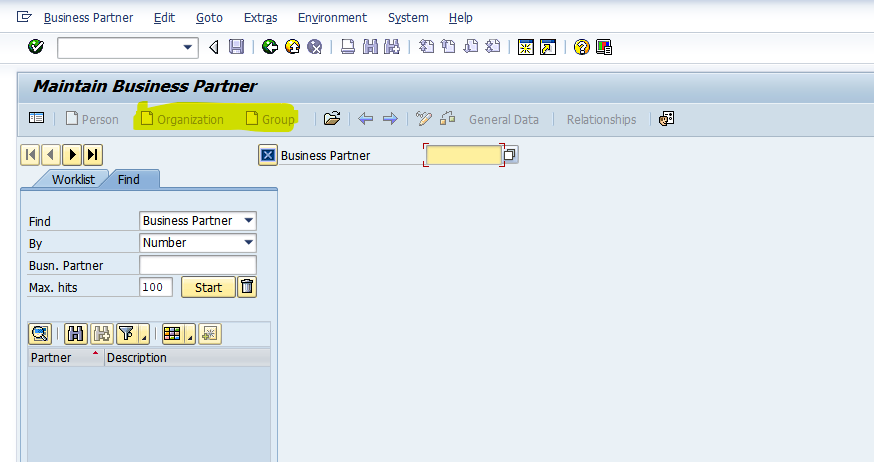
Task: Switch to the Worklist tab
Action: (73, 179)
